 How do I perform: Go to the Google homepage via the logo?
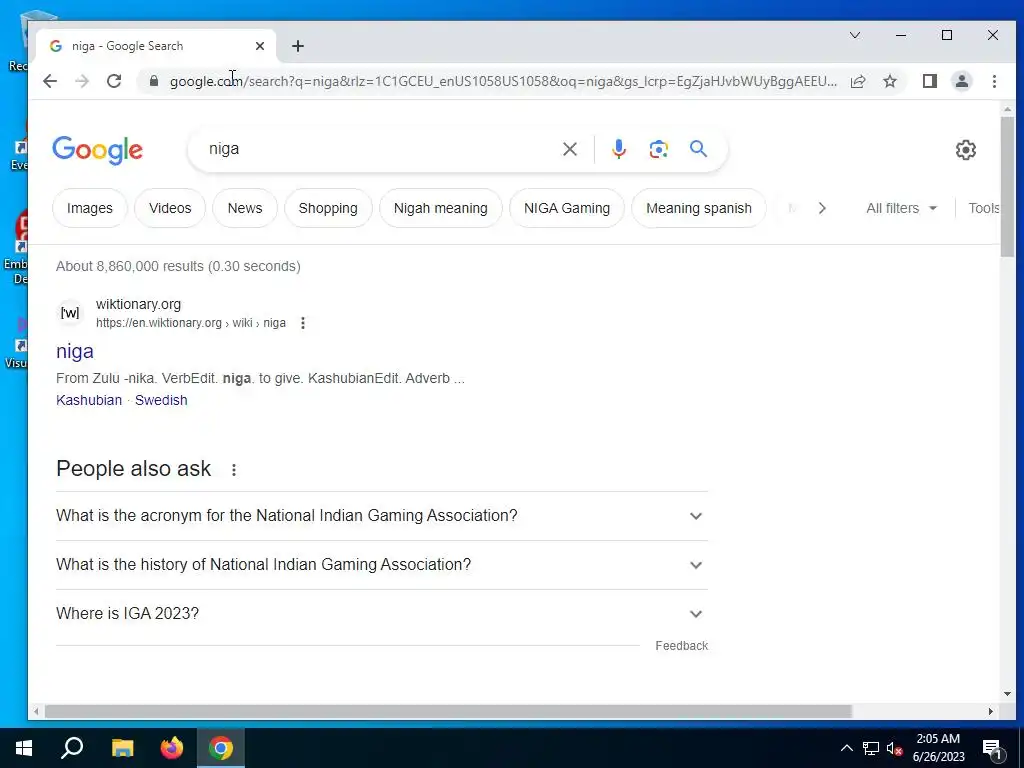point(97,150)
